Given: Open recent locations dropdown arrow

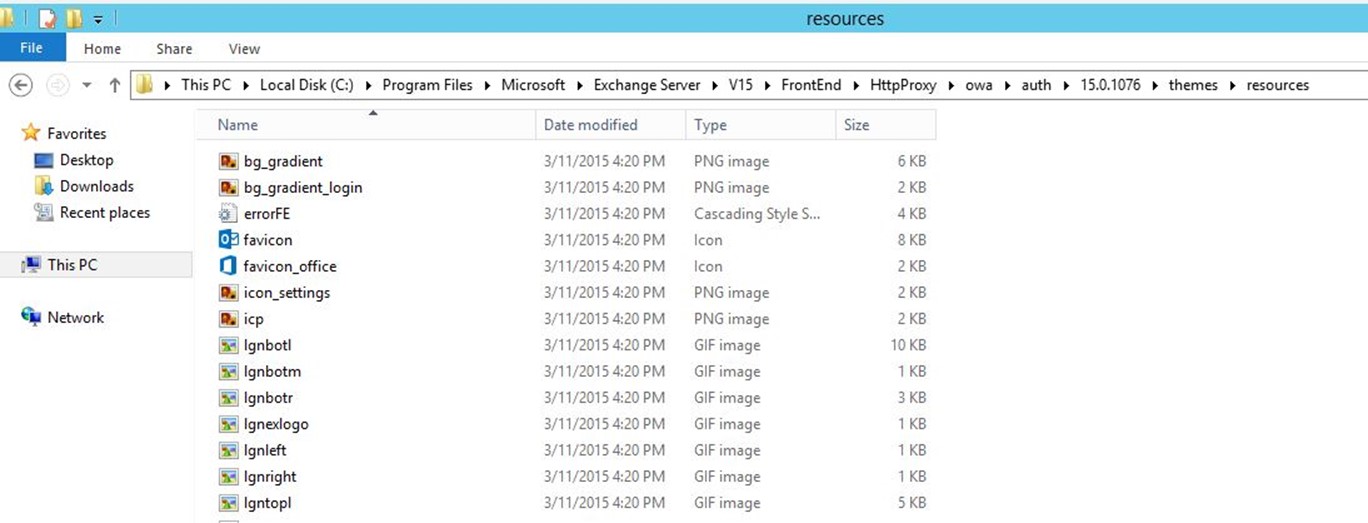Looking at the screenshot, I should (87, 85).
